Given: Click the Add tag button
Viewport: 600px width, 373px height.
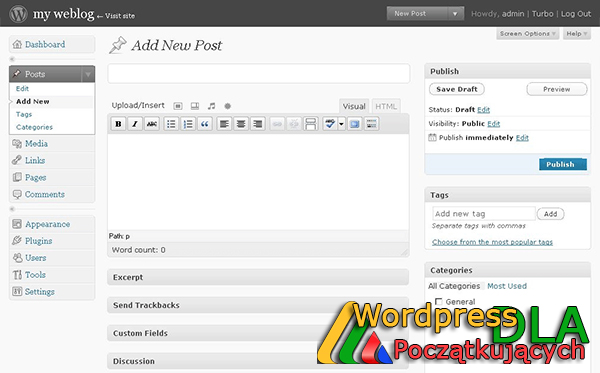Looking at the screenshot, I should click(x=550, y=214).
